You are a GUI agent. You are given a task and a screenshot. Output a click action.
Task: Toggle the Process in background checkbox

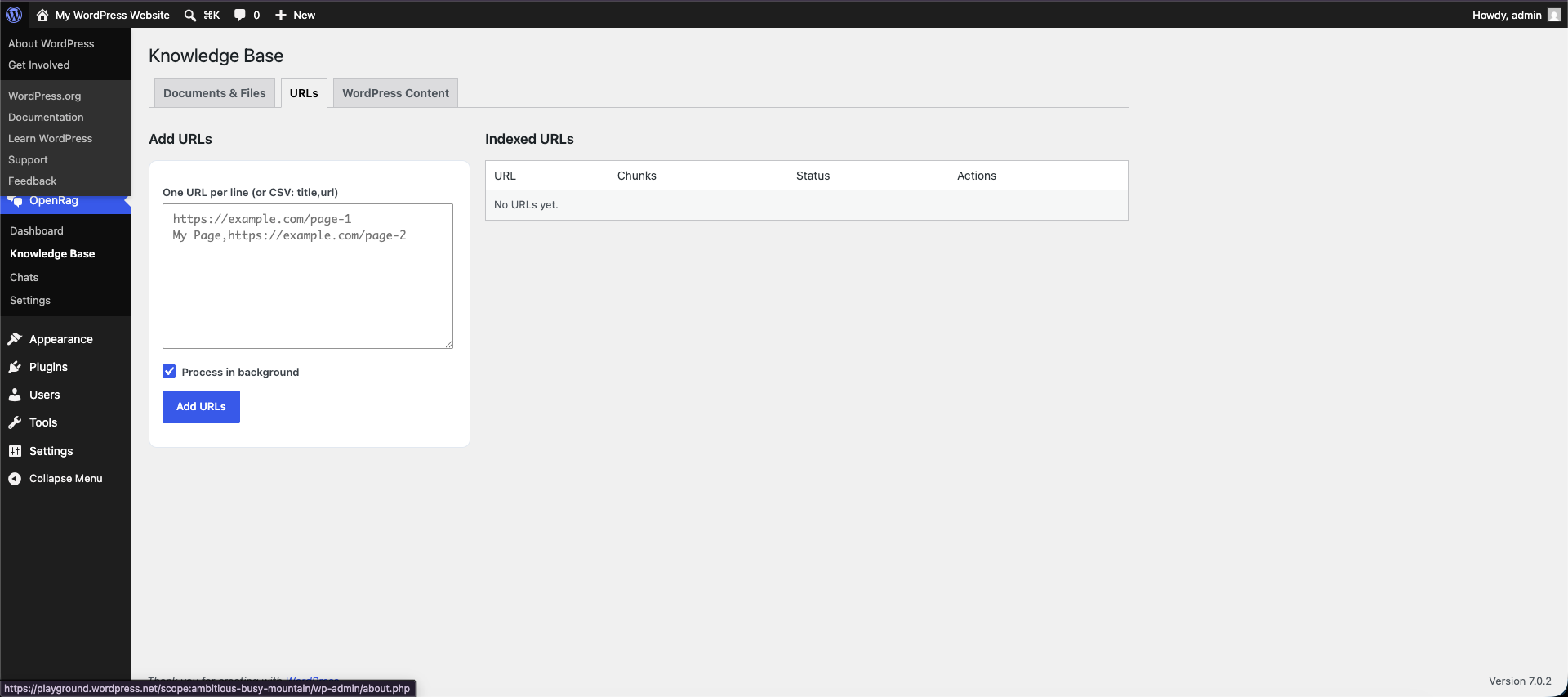169,371
